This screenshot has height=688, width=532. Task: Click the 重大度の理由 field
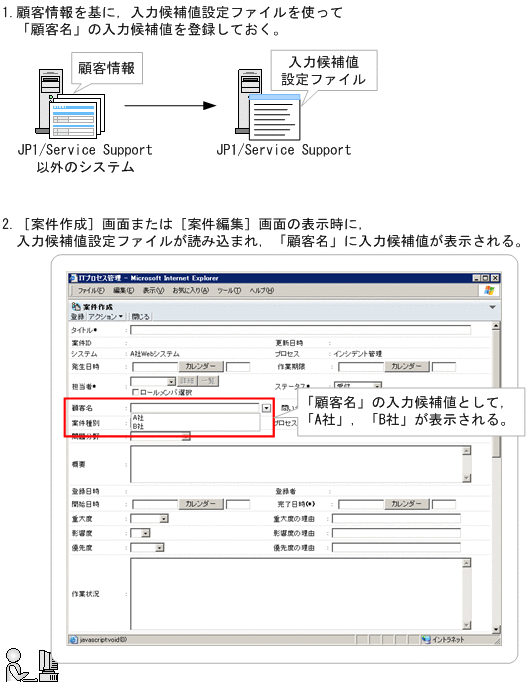coord(396,519)
